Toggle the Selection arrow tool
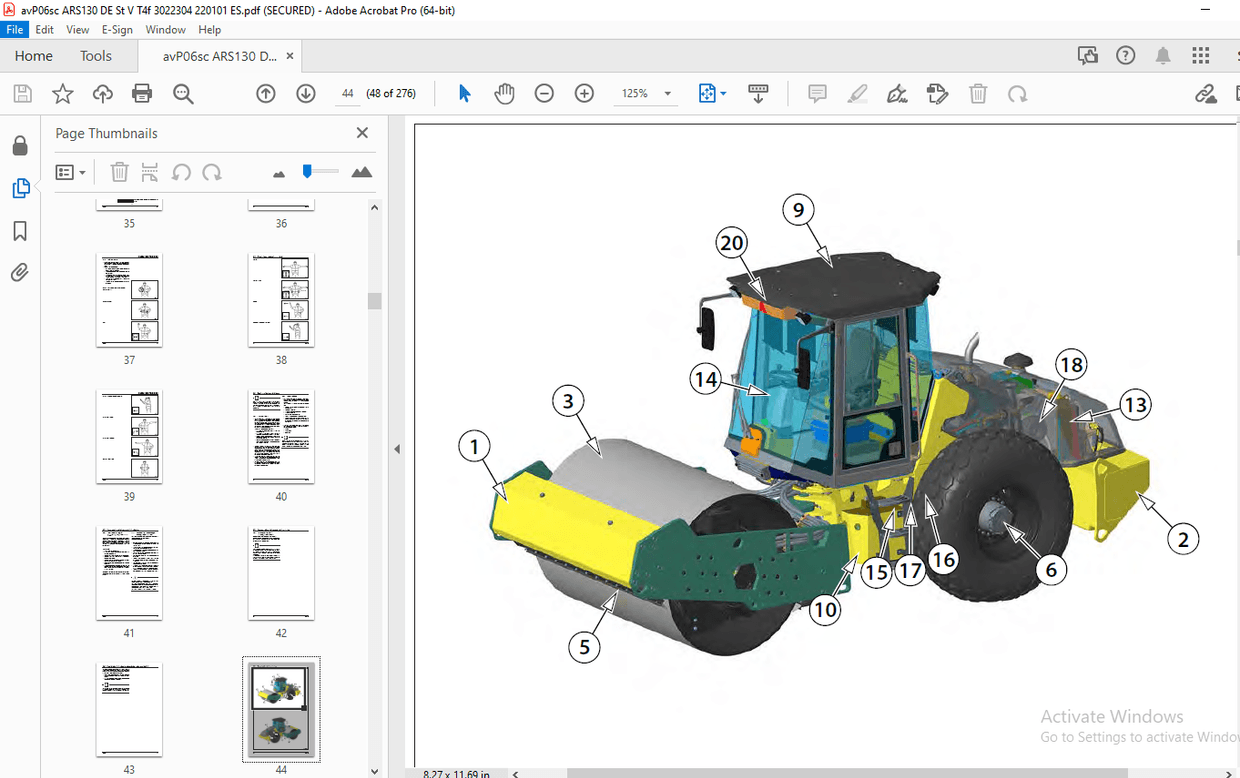Screen dimensions: 1240x778 click(x=464, y=93)
